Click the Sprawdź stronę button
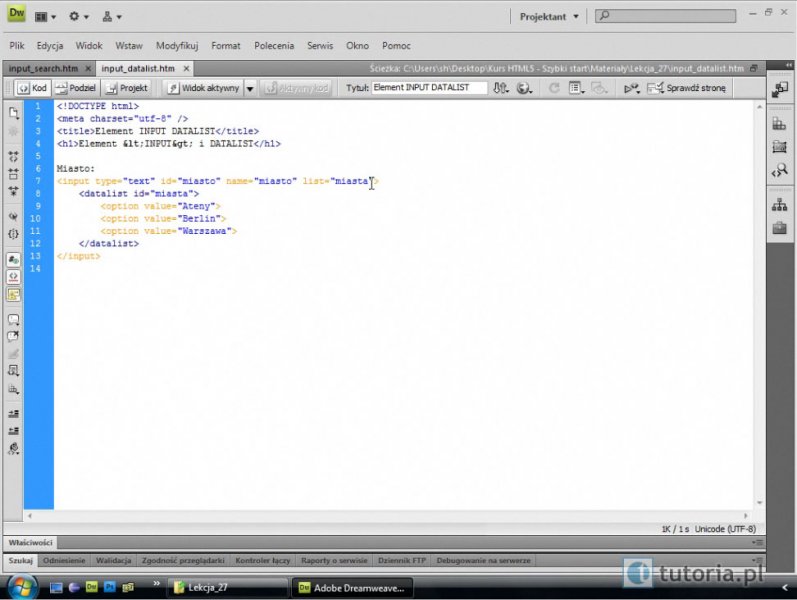Screen dimensions: 797x600 tap(688, 88)
